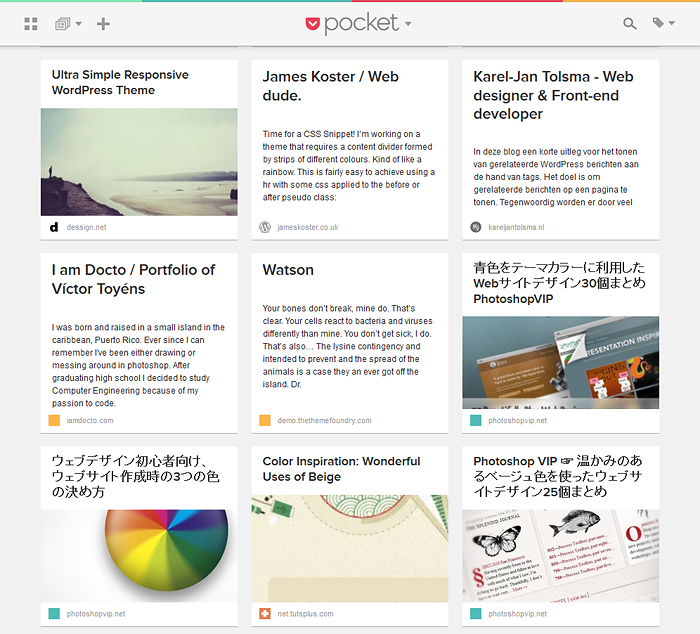
Task: Click the James Koster CSS snippet excerpt
Action: pyautogui.click(x=349, y=166)
